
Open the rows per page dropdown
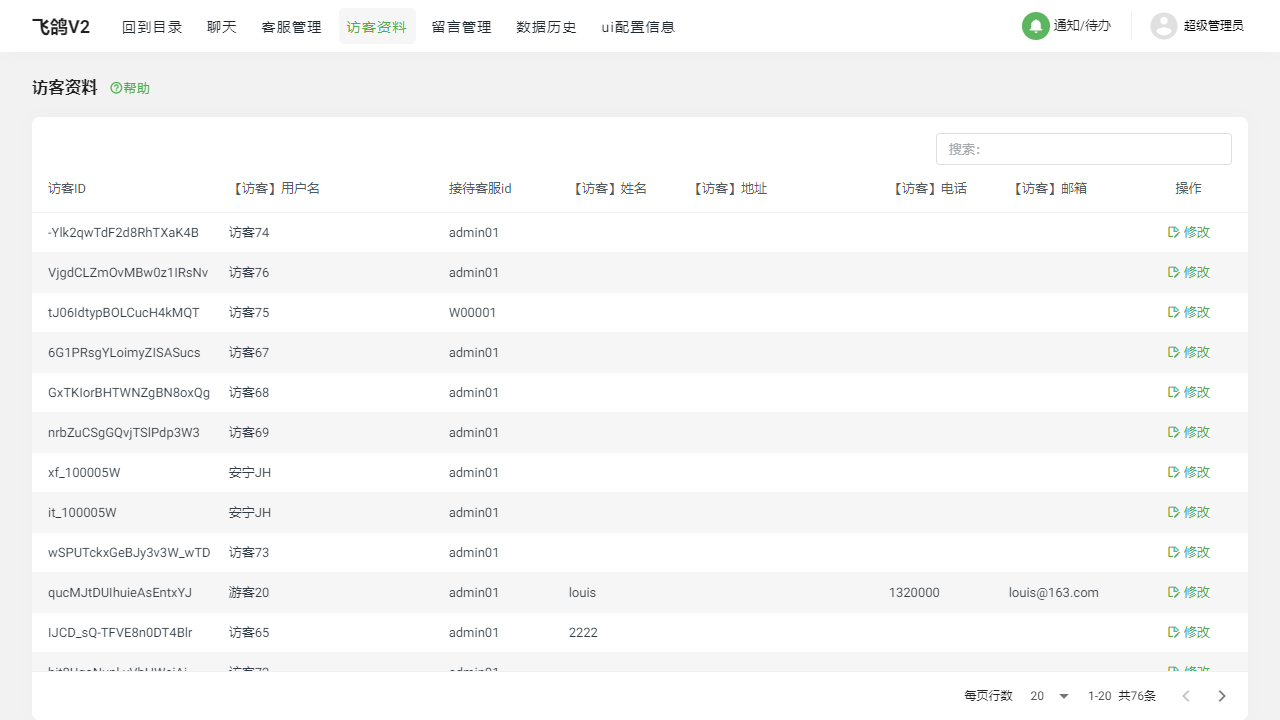pyautogui.click(x=1050, y=696)
